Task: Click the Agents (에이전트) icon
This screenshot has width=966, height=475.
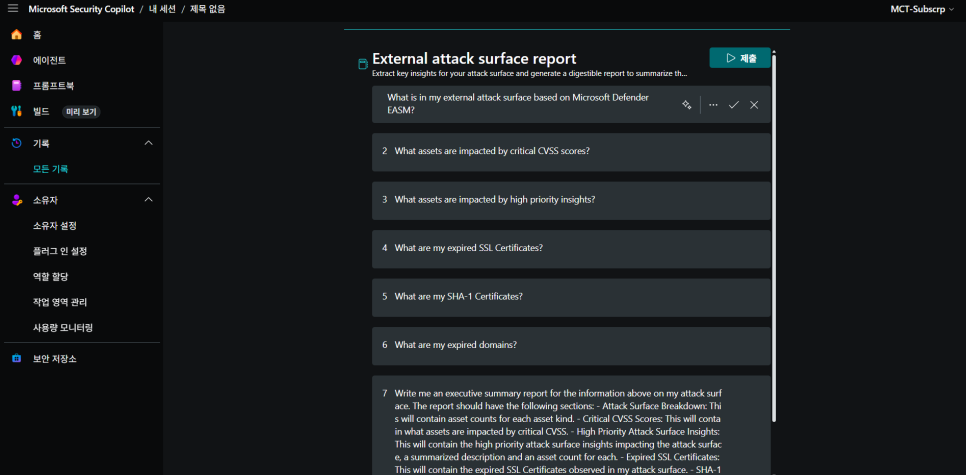Action: 17,60
